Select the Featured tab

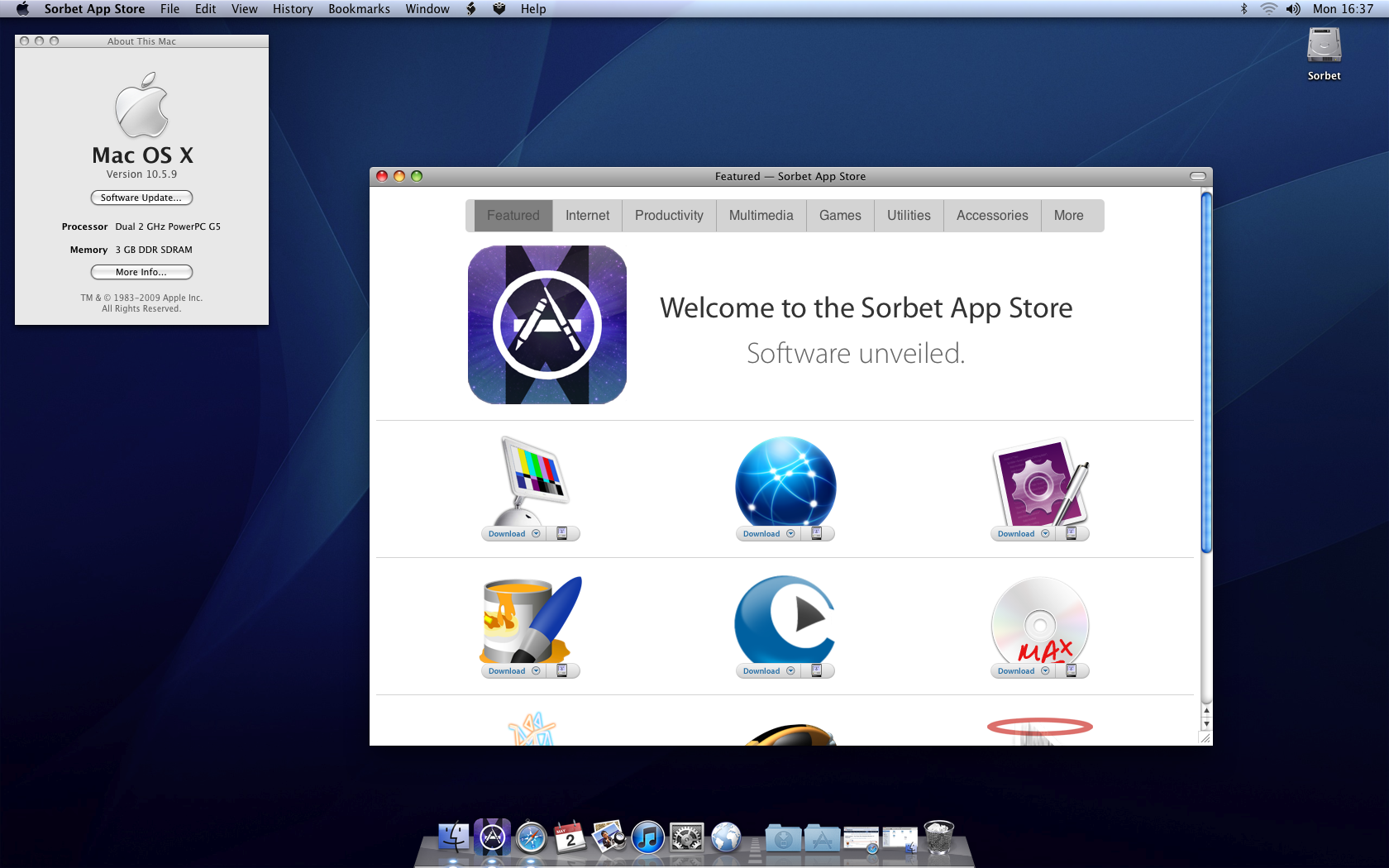[513, 215]
